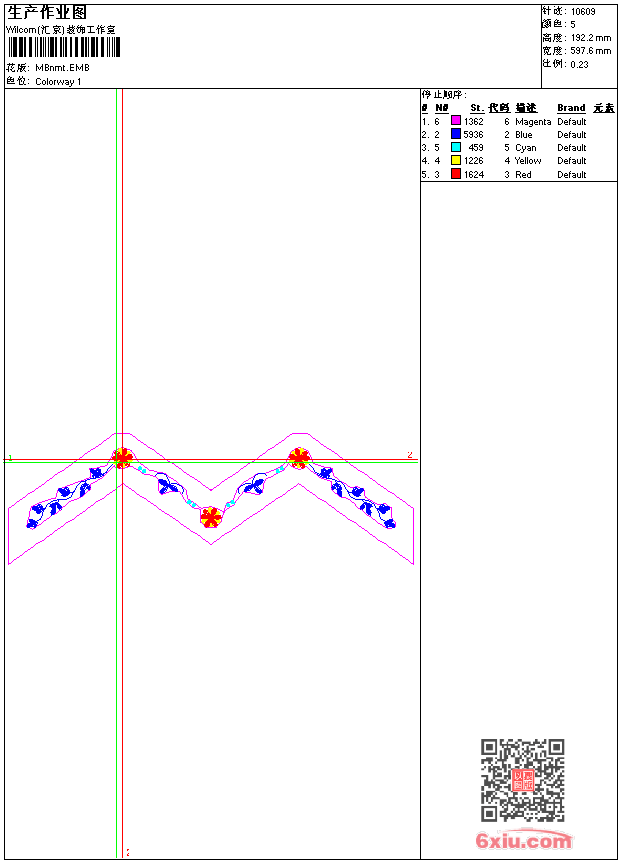Click the Blue description text
The height and width of the screenshot is (860, 620).
(x=523, y=134)
